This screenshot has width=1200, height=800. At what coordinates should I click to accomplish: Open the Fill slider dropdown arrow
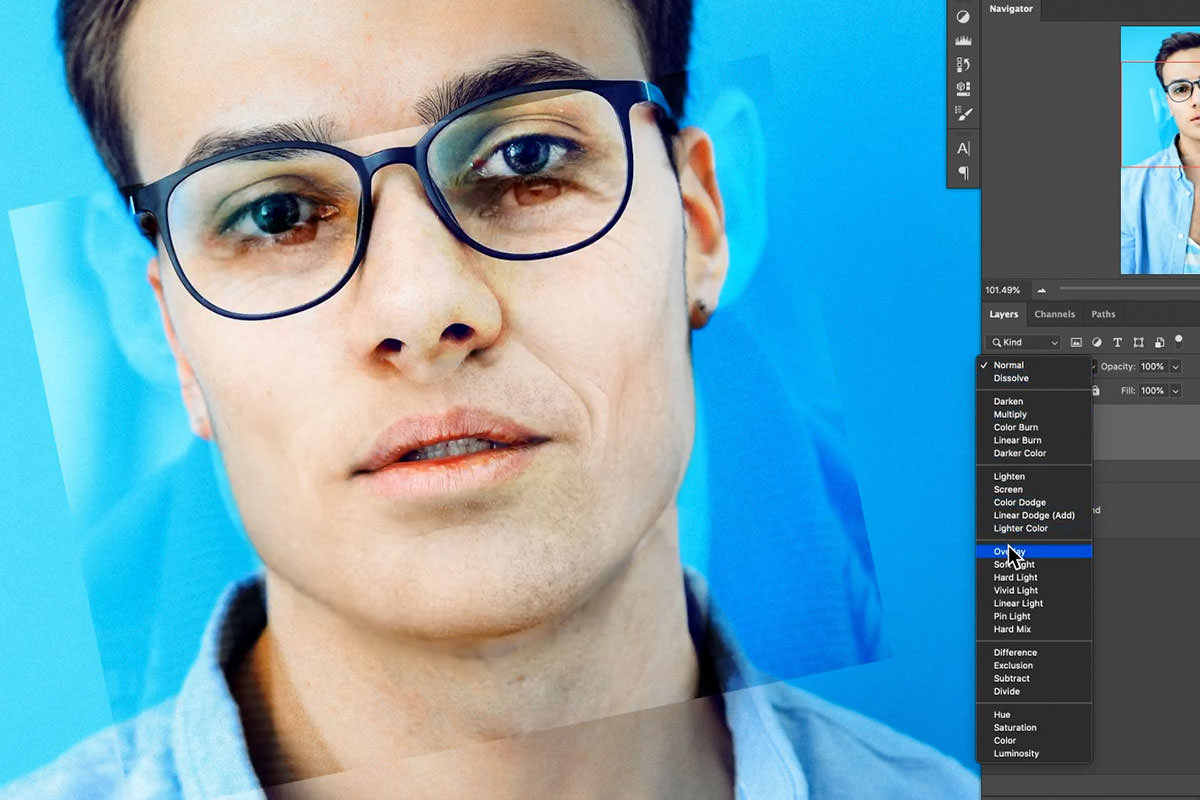point(1175,391)
